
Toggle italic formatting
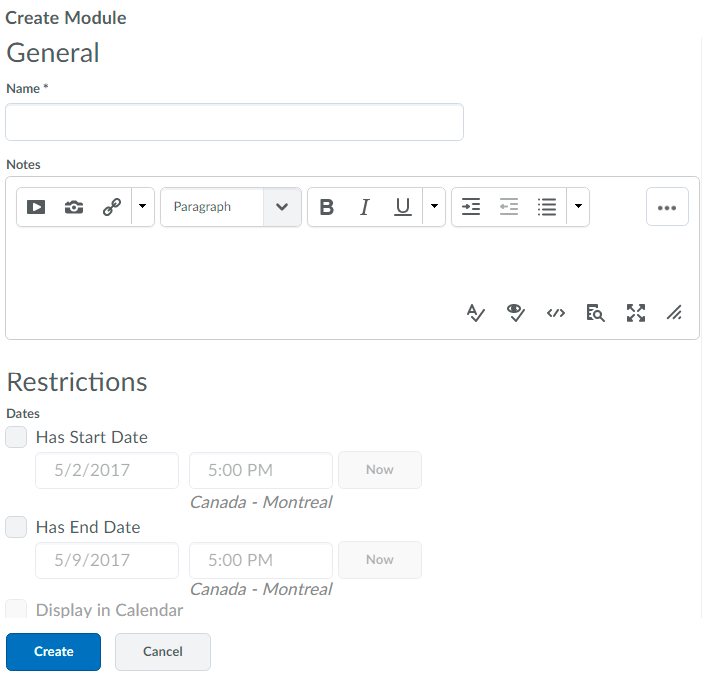(364, 207)
